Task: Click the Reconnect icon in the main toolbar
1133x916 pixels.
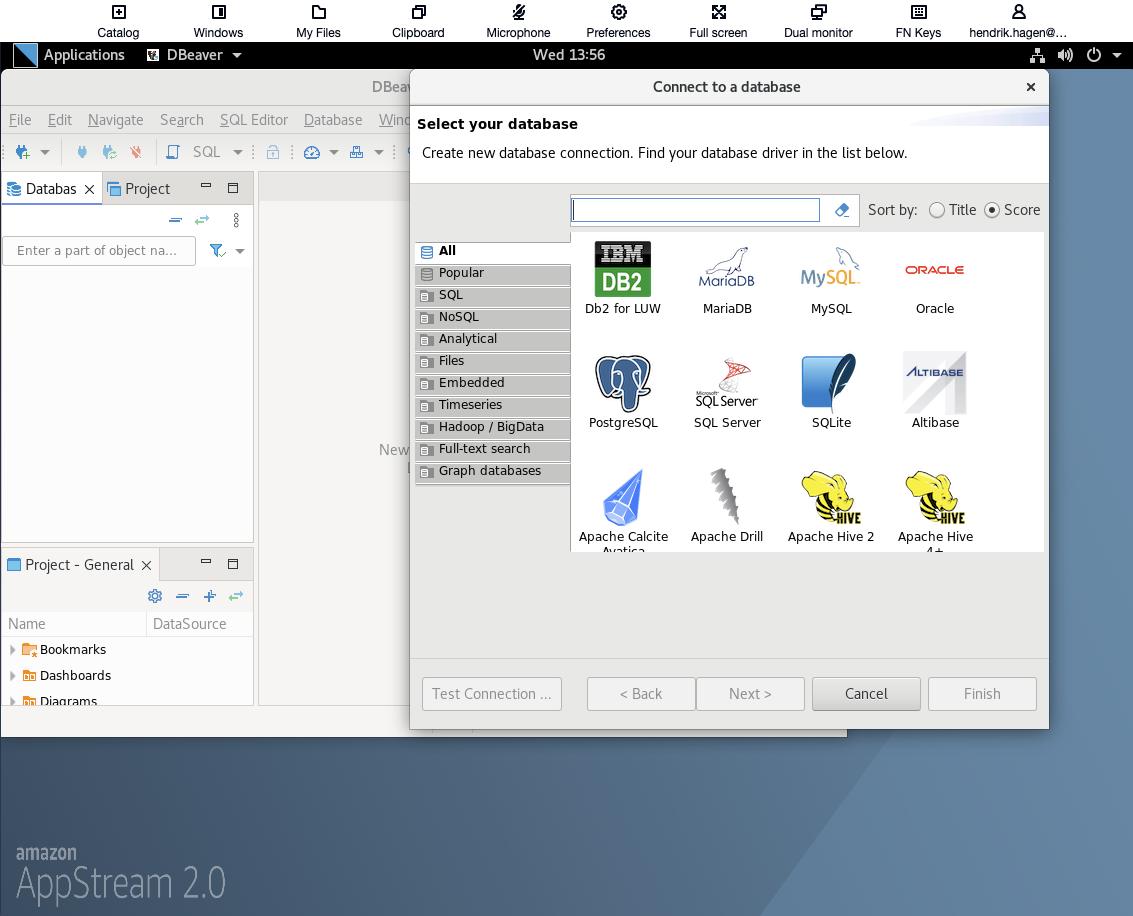Action: click(109, 152)
